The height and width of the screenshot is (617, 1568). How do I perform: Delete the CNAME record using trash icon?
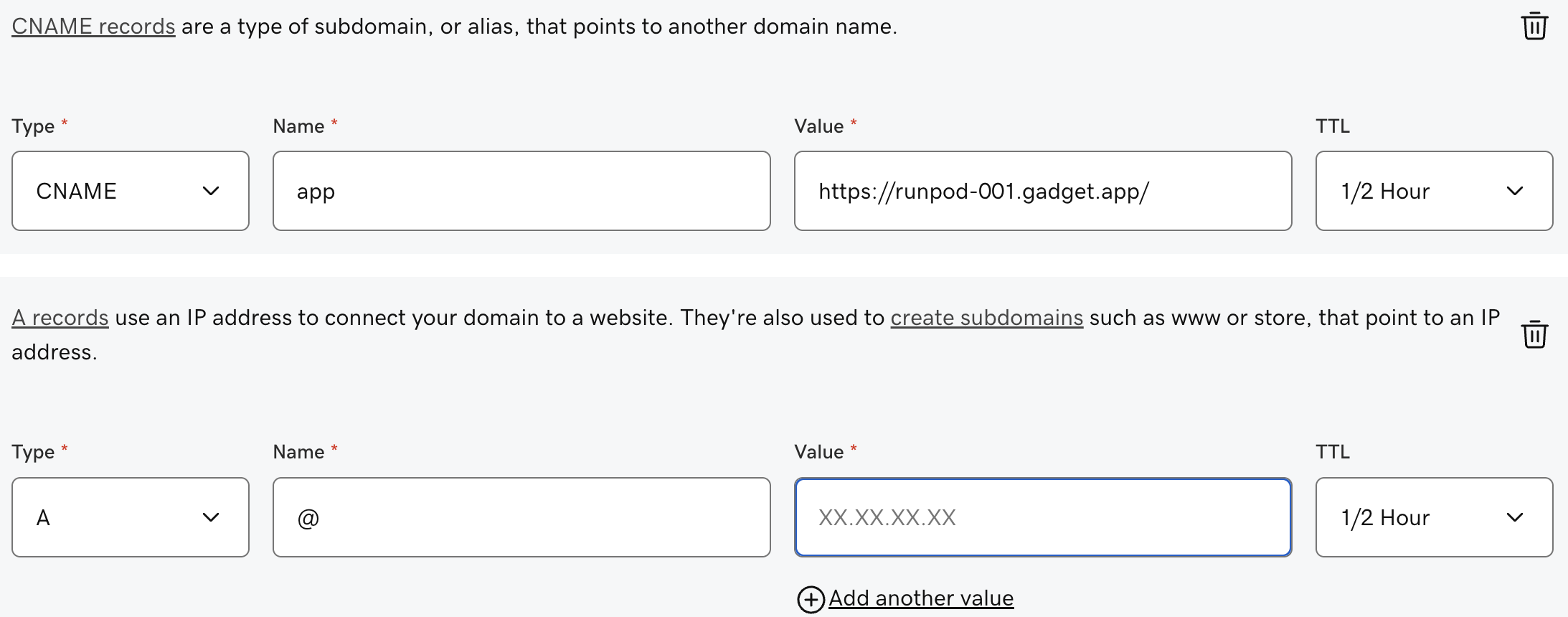[1534, 27]
